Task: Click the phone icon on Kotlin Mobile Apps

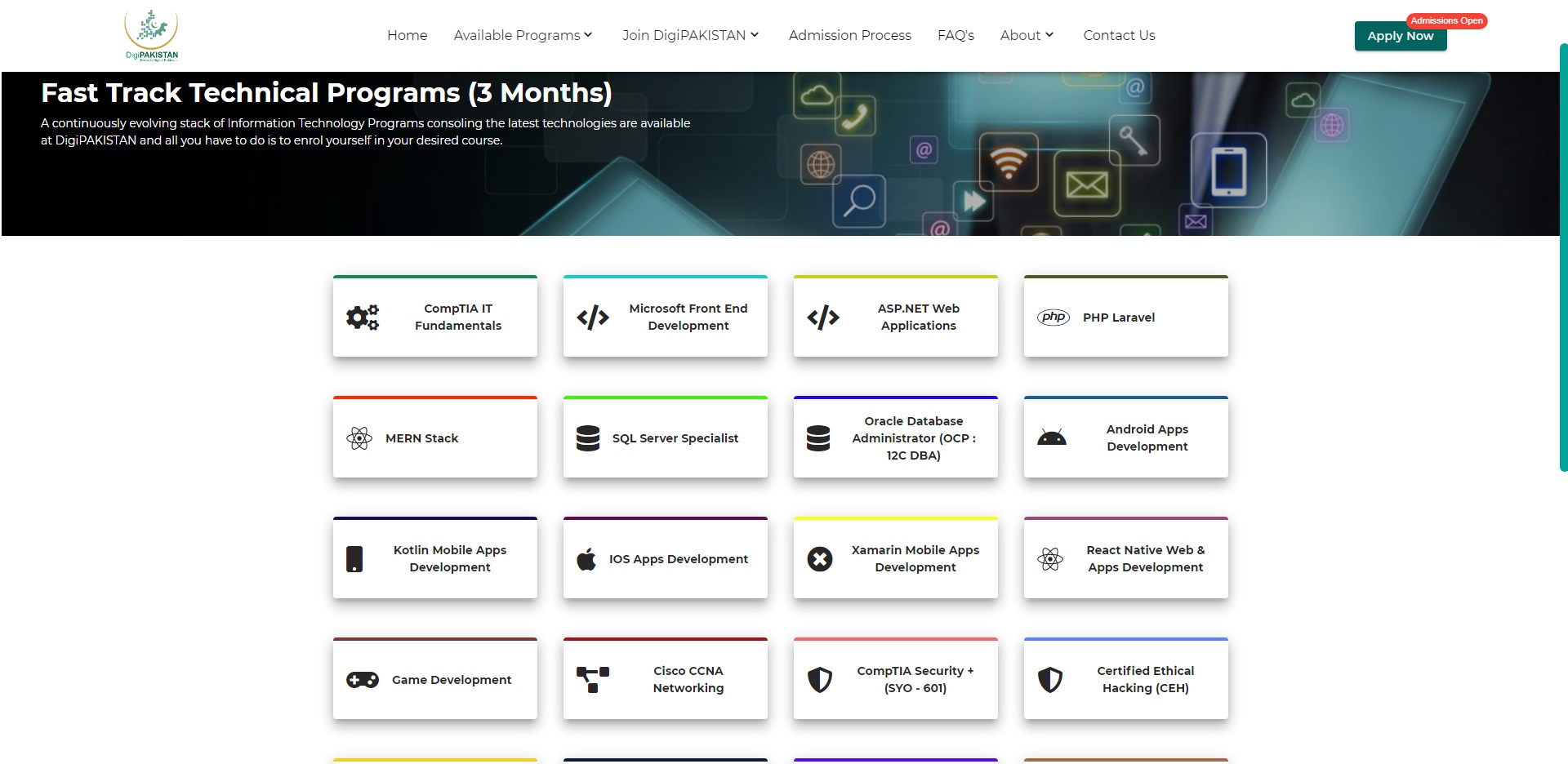Action: tap(354, 559)
